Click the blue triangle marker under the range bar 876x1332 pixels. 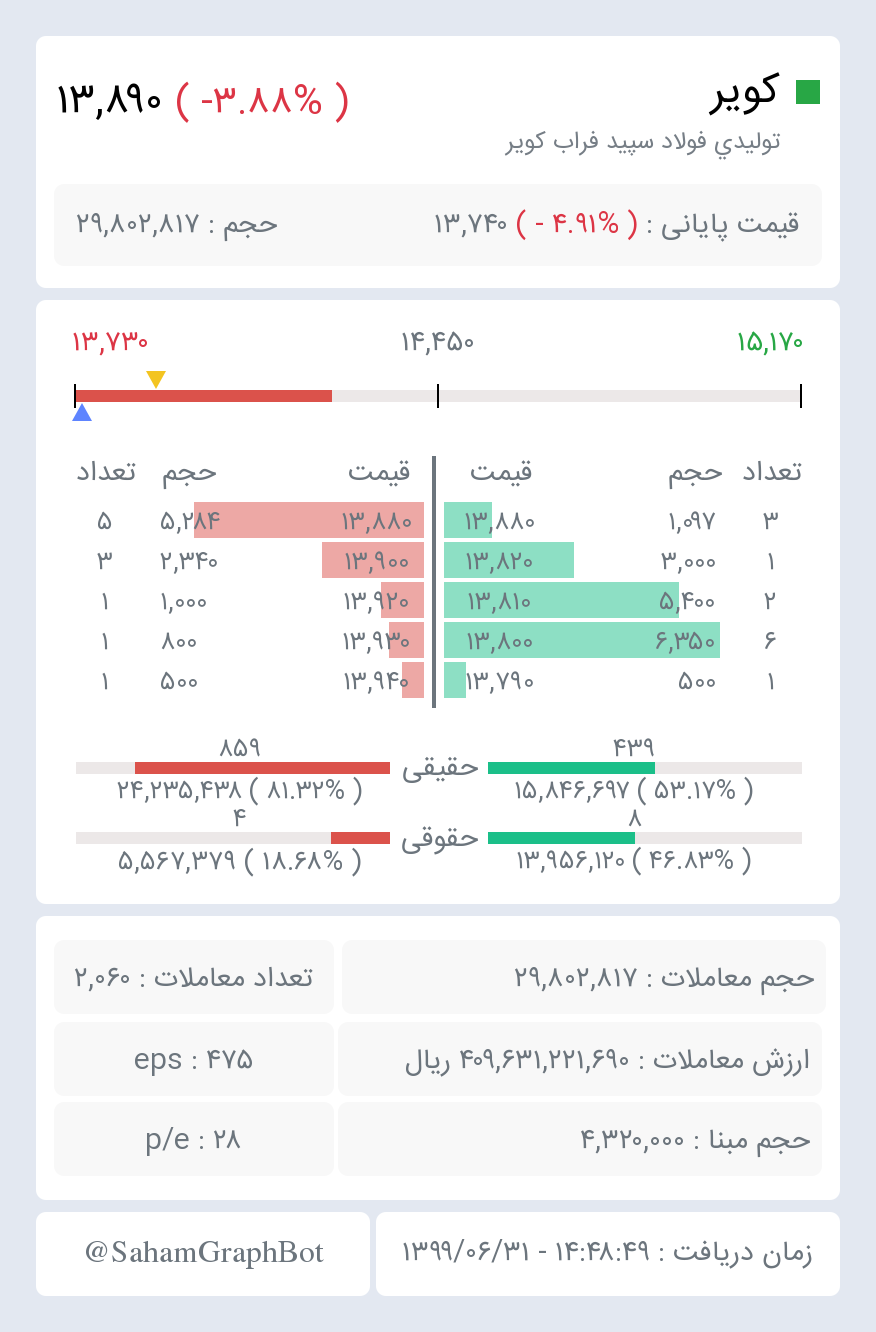[x=82, y=412]
